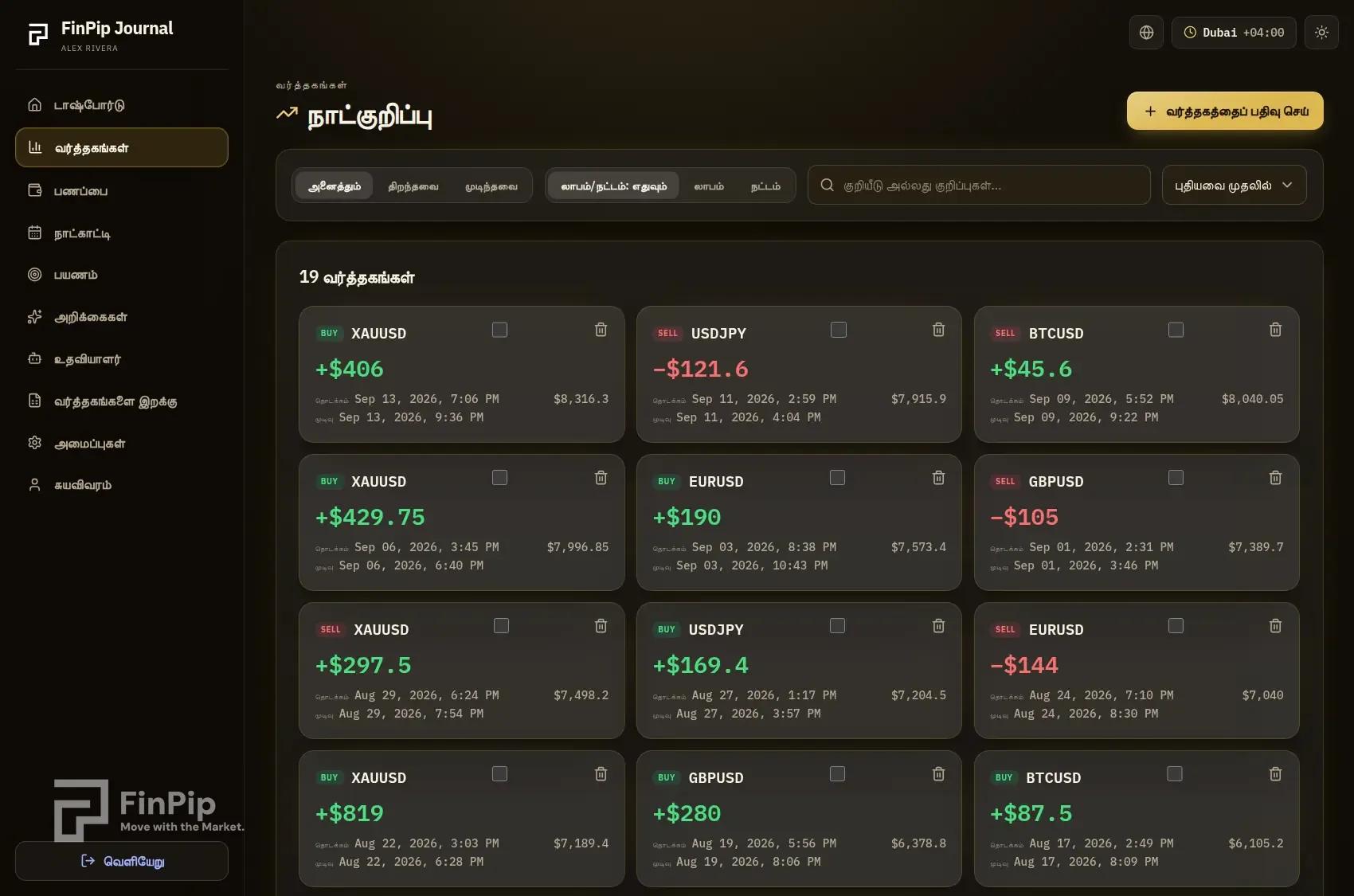Click வர்த்தகத்தைப் பதிவு செய் button

point(1225,111)
